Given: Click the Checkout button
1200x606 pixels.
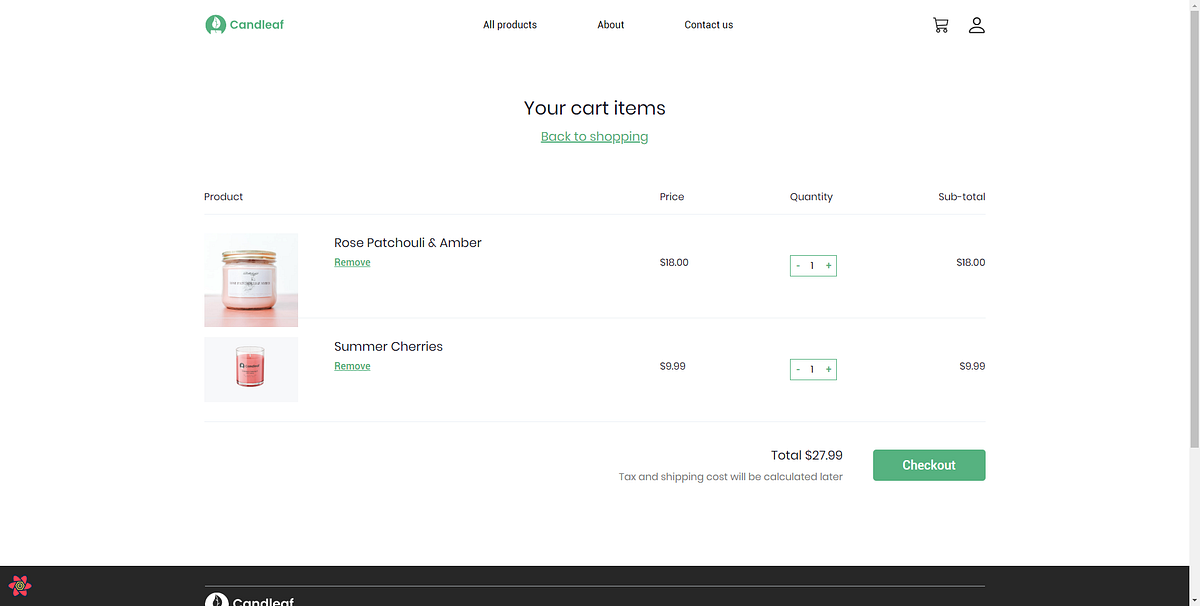Looking at the screenshot, I should click(x=928, y=465).
